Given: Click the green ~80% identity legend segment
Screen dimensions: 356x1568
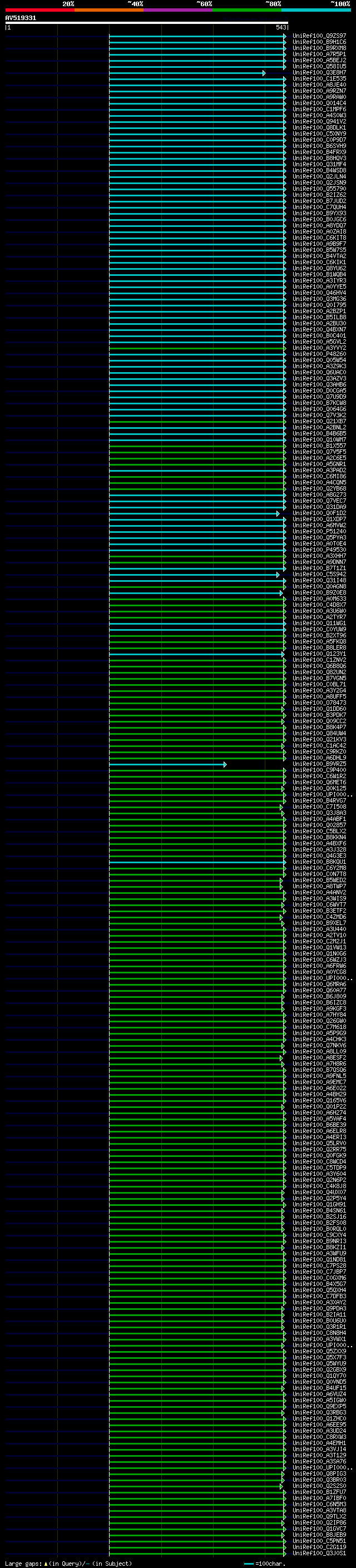Looking at the screenshot, I should (x=247, y=10).
